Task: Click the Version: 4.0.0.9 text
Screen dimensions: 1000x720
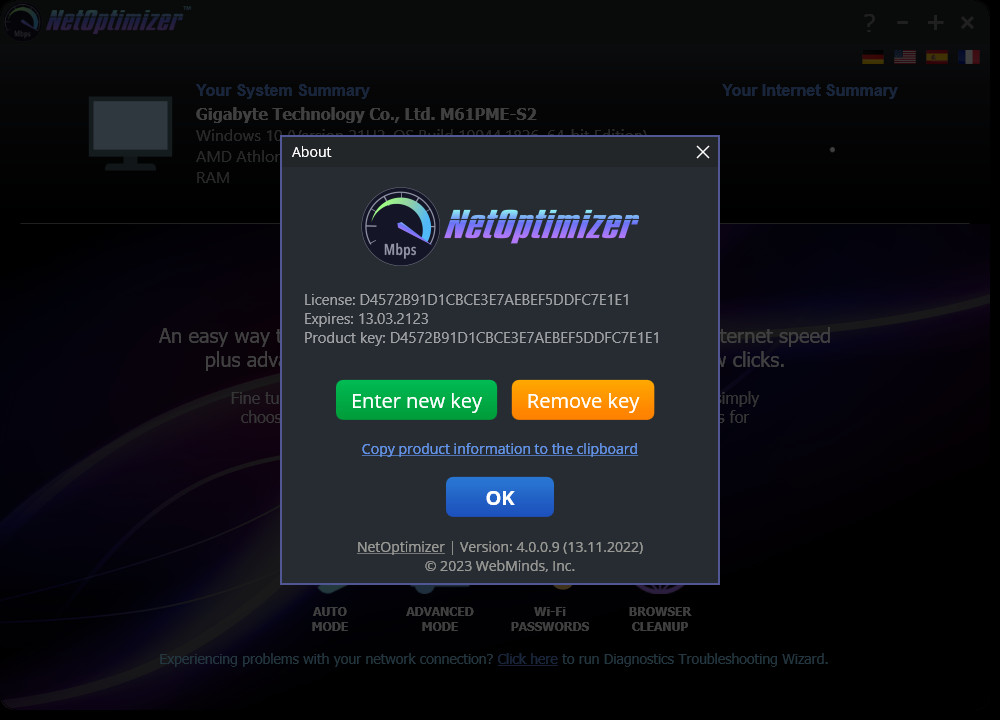Action: tap(551, 547)
